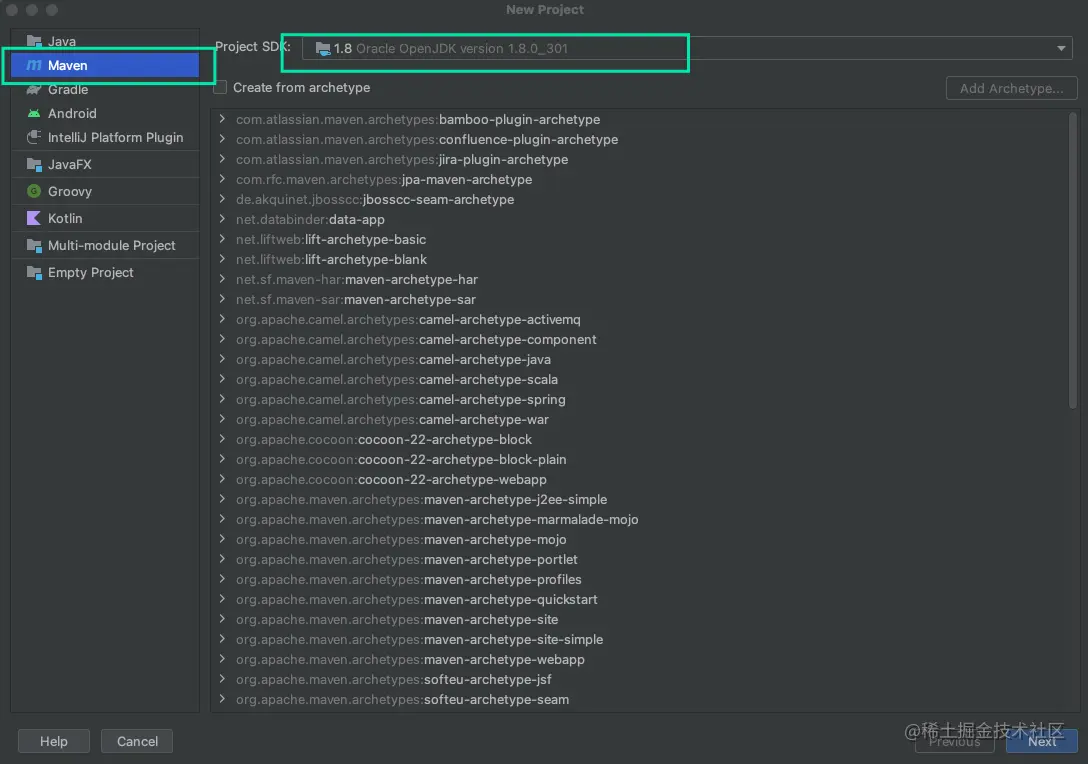Viewport: 1088px width, 764px height.
Task: Click the JDK folder icon in the SDK field
Action: tap(323, 49)
